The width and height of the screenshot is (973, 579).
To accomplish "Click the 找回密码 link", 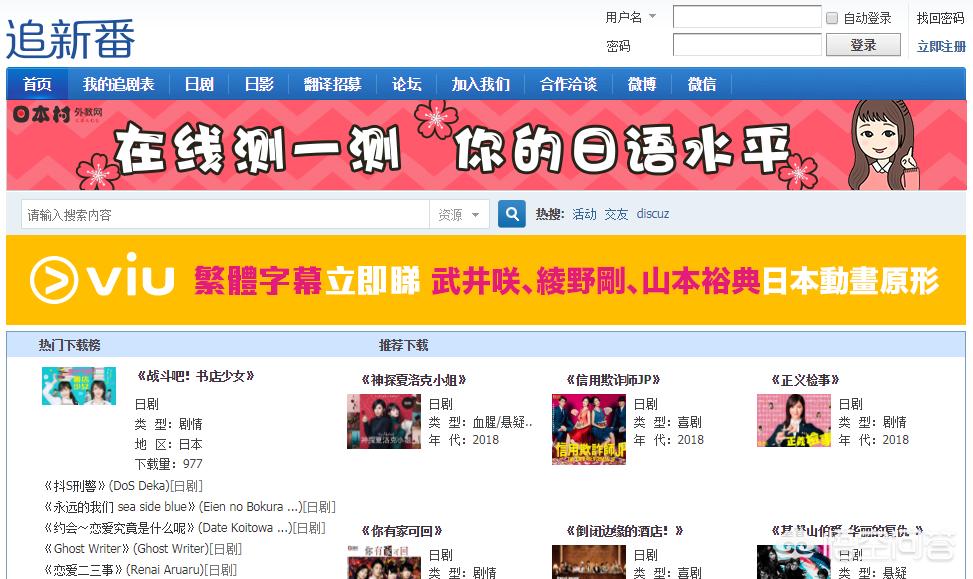I will pos(940,18).
